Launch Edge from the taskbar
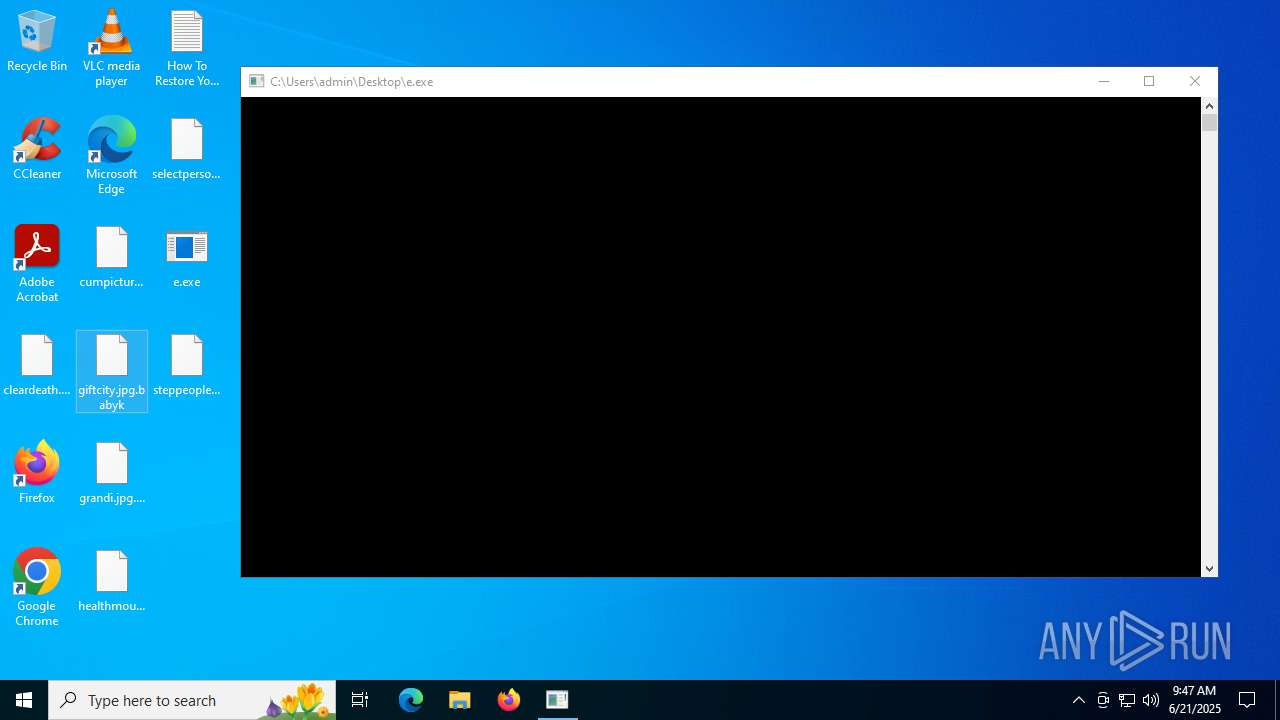Screen dimensions: 1280x720 [x=411, y=700]
